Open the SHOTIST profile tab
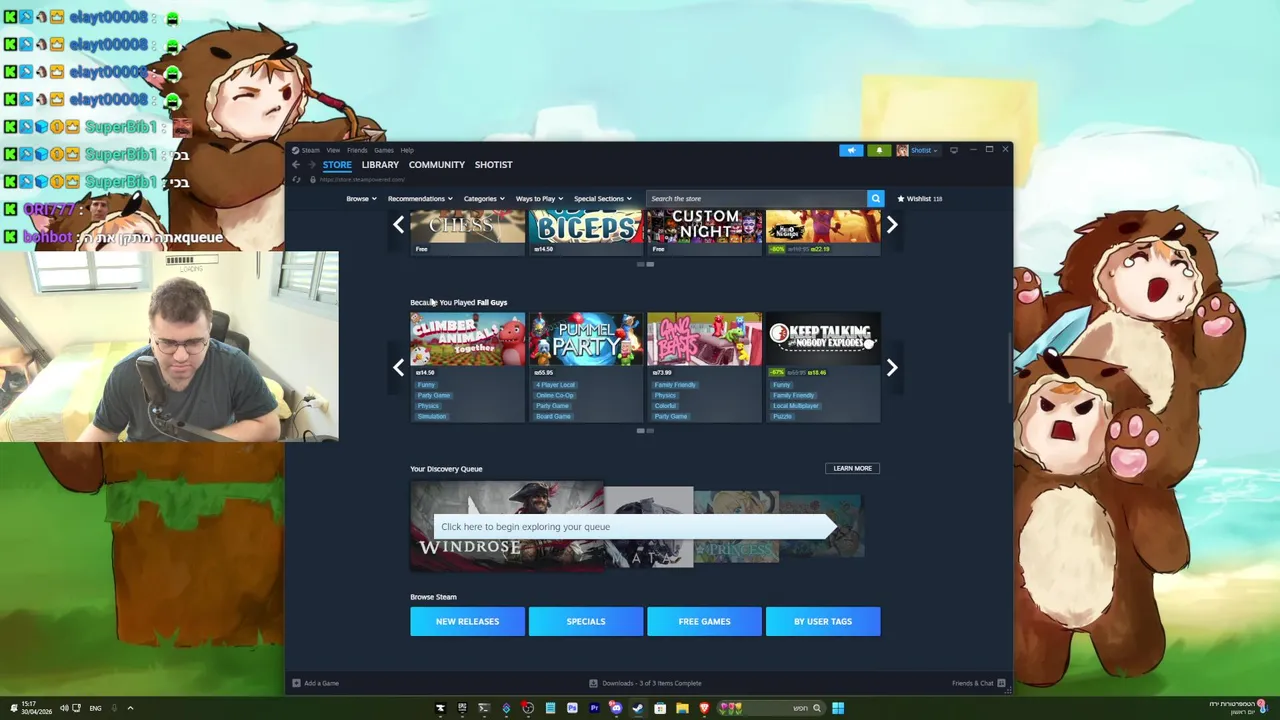 [x=494, y=165]
